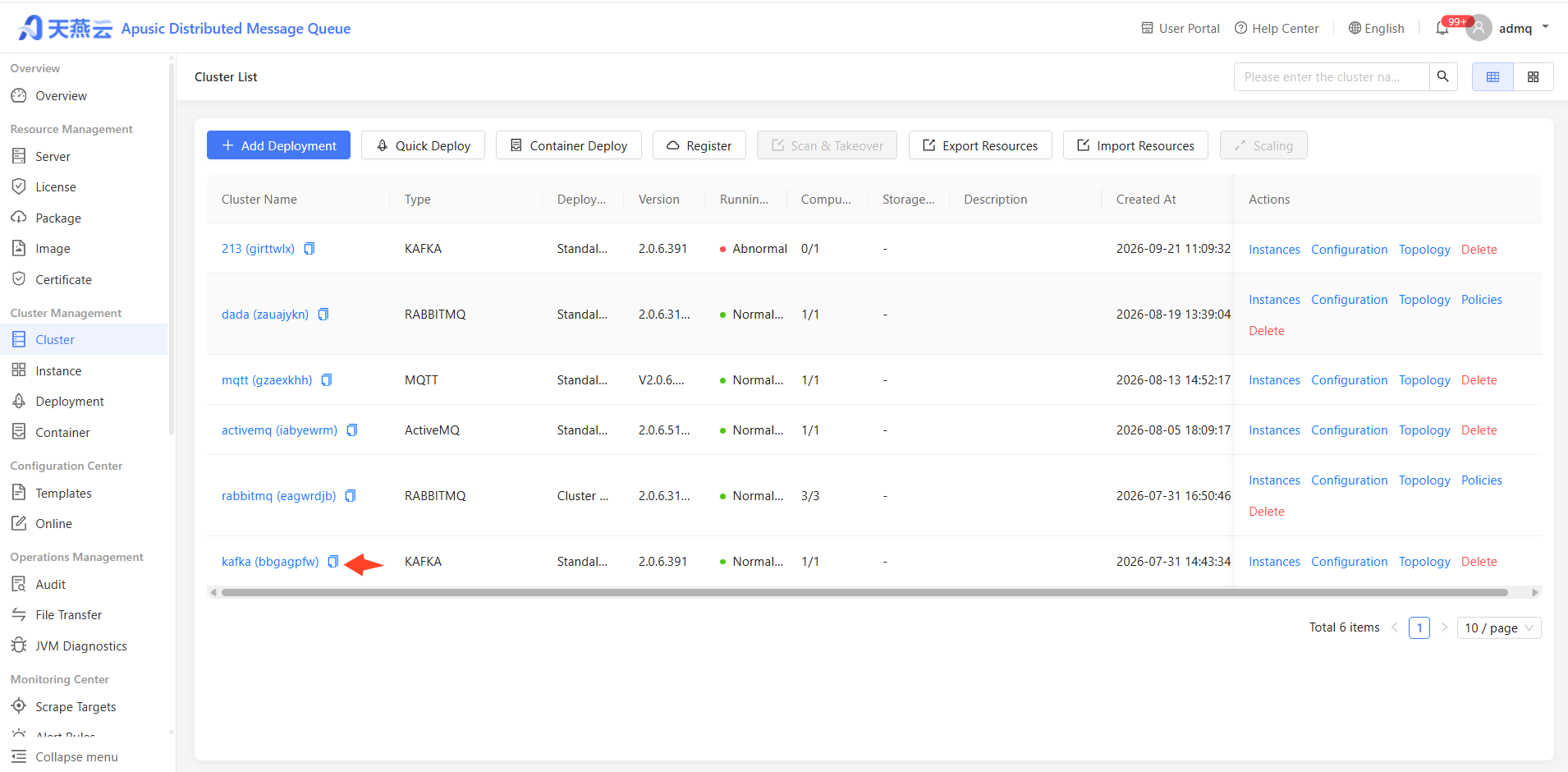Open the admq account dropdown
This screenshot has width=1568, height=772.
pyautogui.click(x=1546, y=27)
